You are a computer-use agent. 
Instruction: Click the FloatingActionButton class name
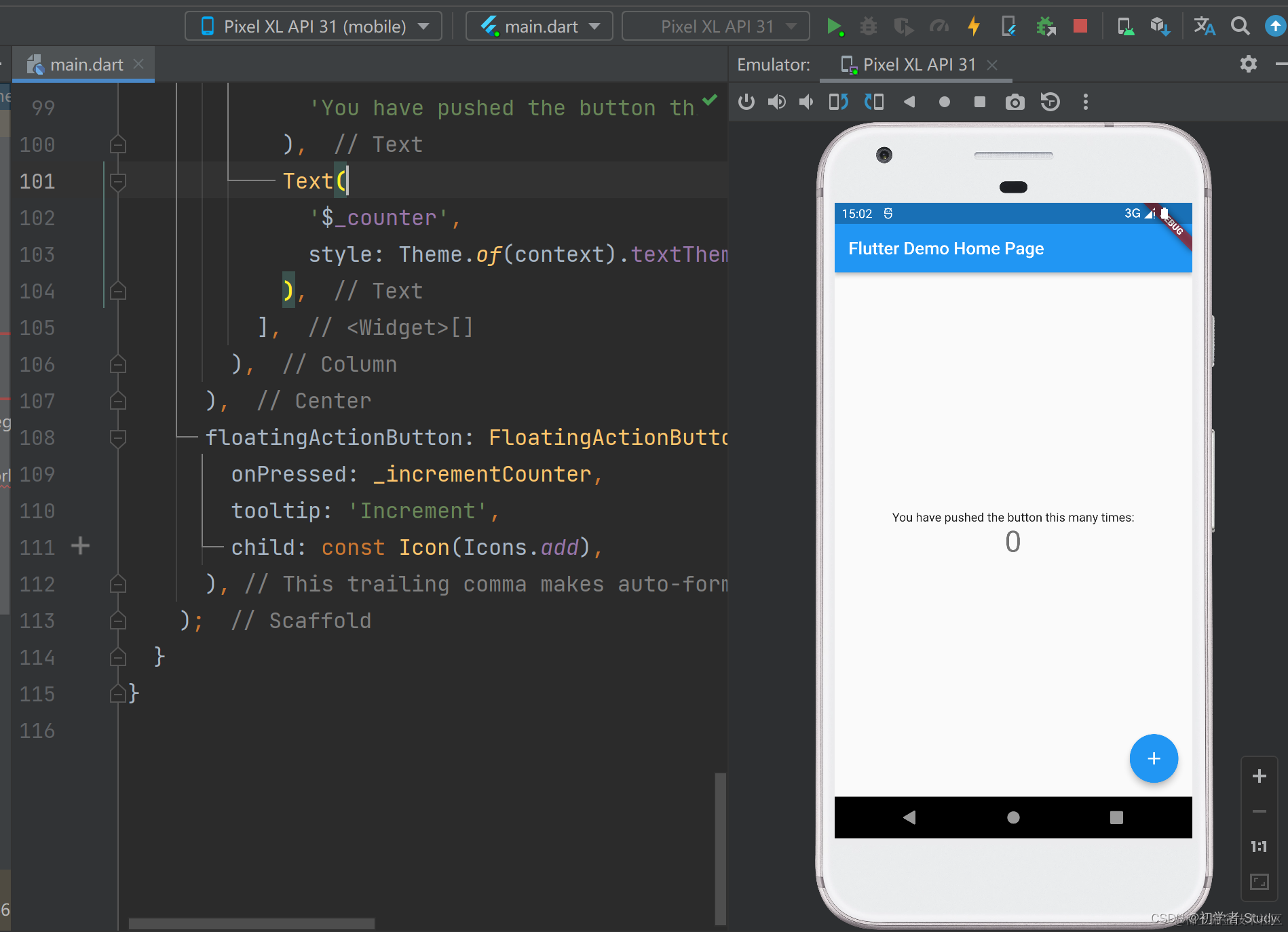pos(608,438)
